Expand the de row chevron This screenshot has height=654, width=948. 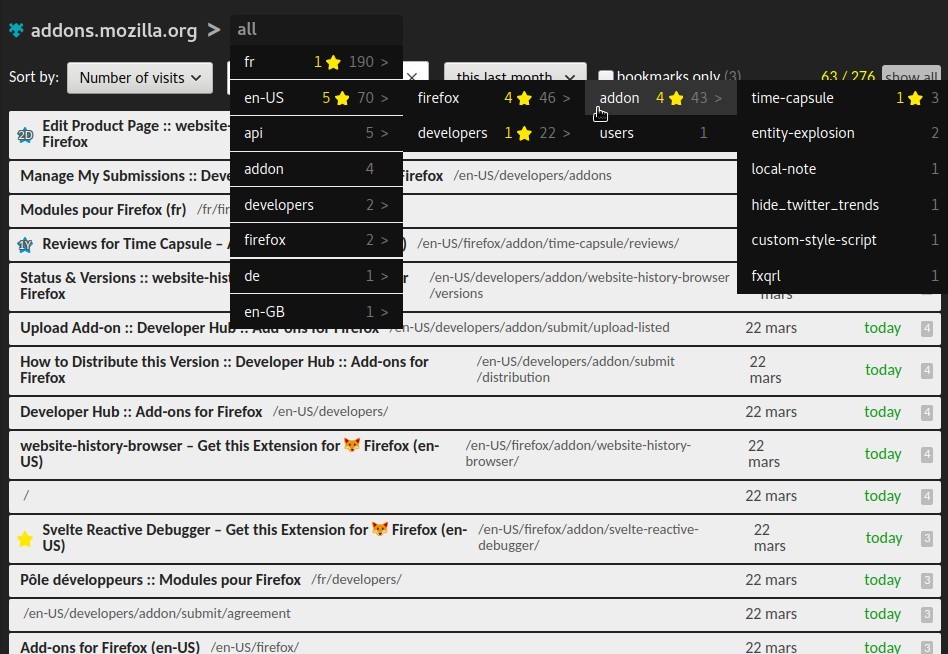pyautogui.click(x=385, y=276)
